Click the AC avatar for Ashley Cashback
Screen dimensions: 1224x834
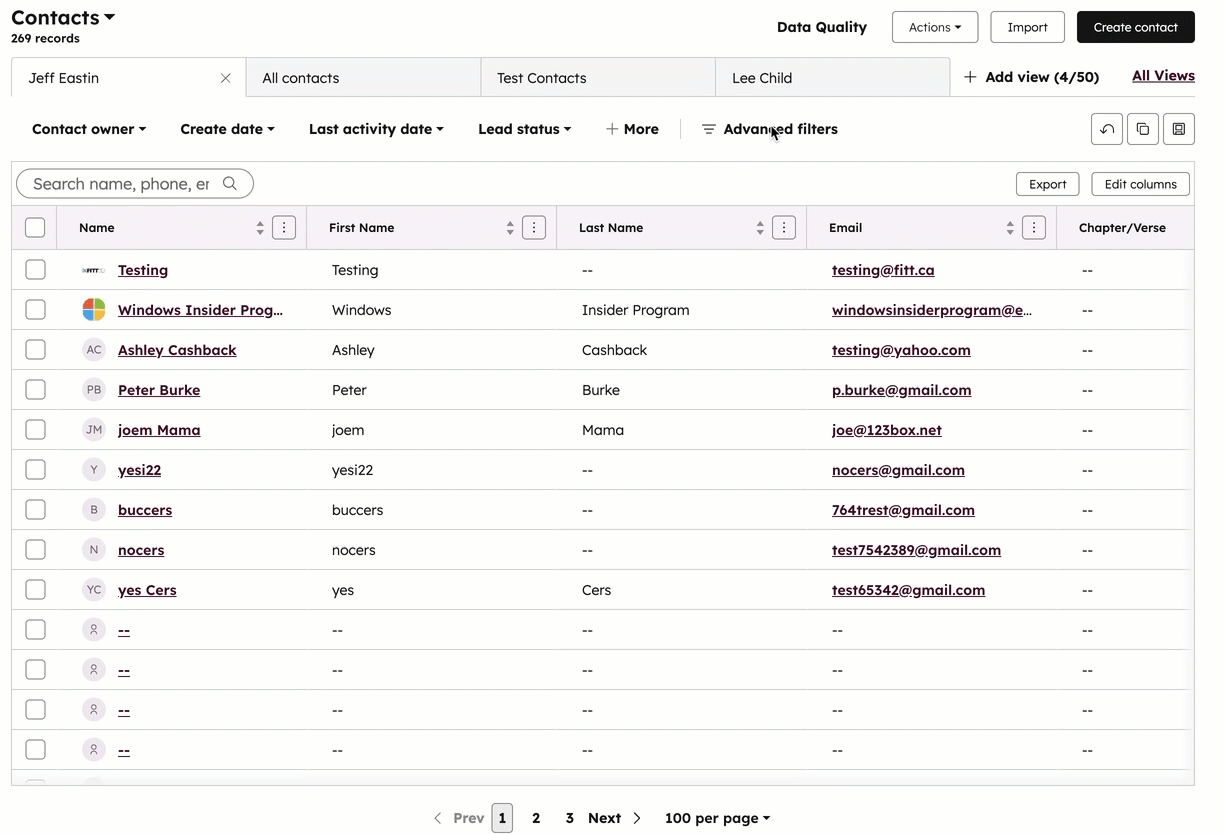[94, 350]
